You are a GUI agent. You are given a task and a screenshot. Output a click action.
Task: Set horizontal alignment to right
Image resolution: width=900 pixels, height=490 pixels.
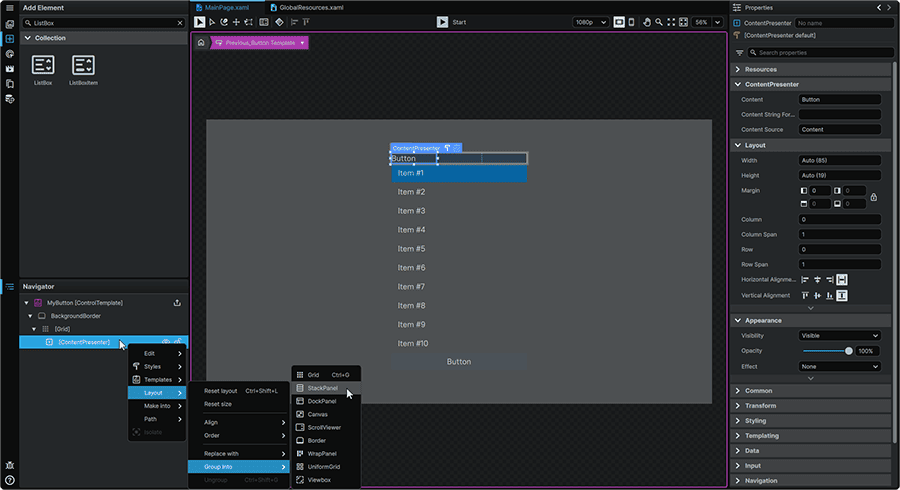(x=829, y=279)
